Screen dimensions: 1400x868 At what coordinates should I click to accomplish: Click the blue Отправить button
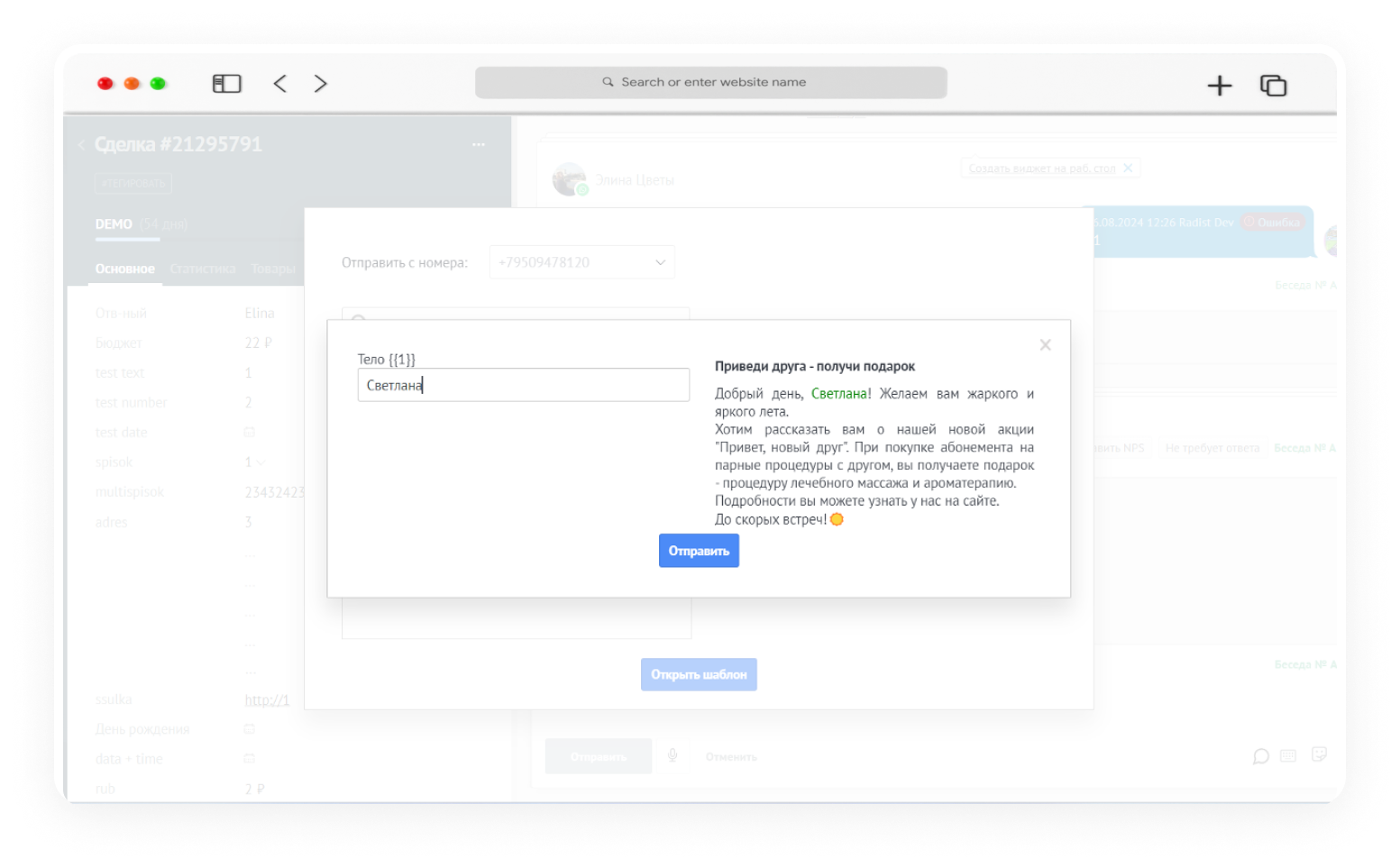coord(699,551)
